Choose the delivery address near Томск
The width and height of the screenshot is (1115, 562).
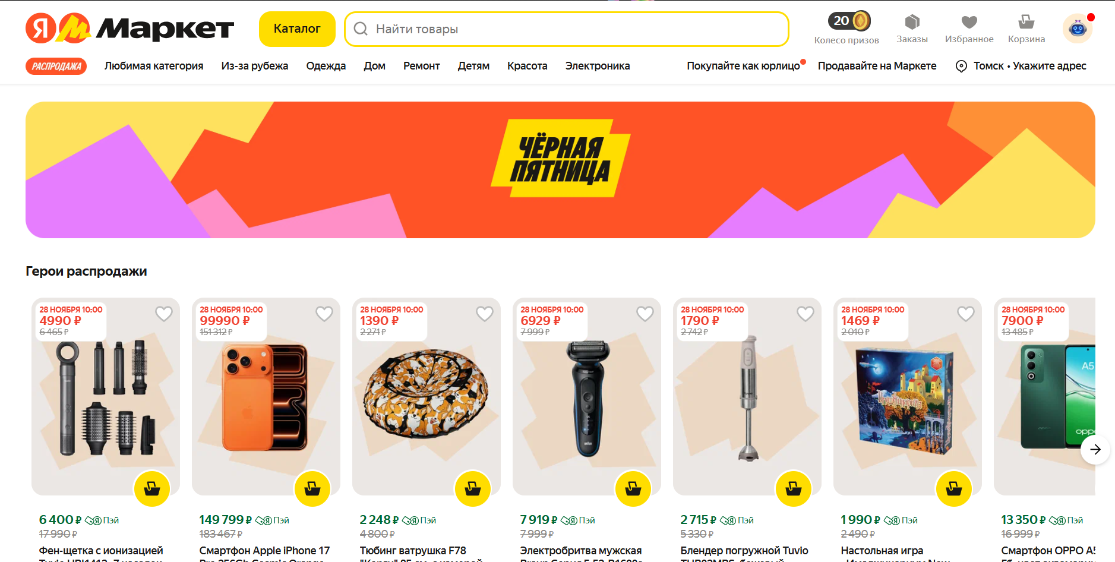(1020, 66)
